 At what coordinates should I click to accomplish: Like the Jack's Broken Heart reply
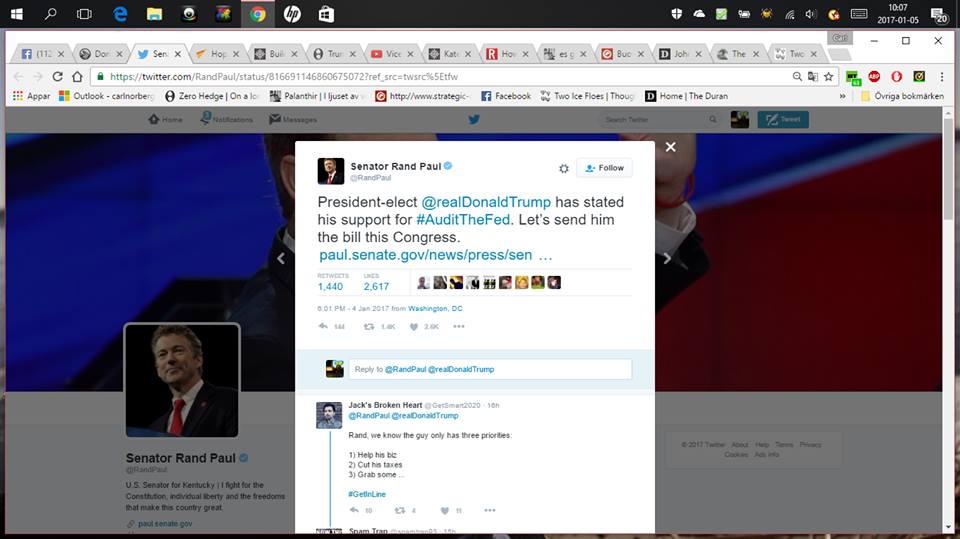point(445,511)
